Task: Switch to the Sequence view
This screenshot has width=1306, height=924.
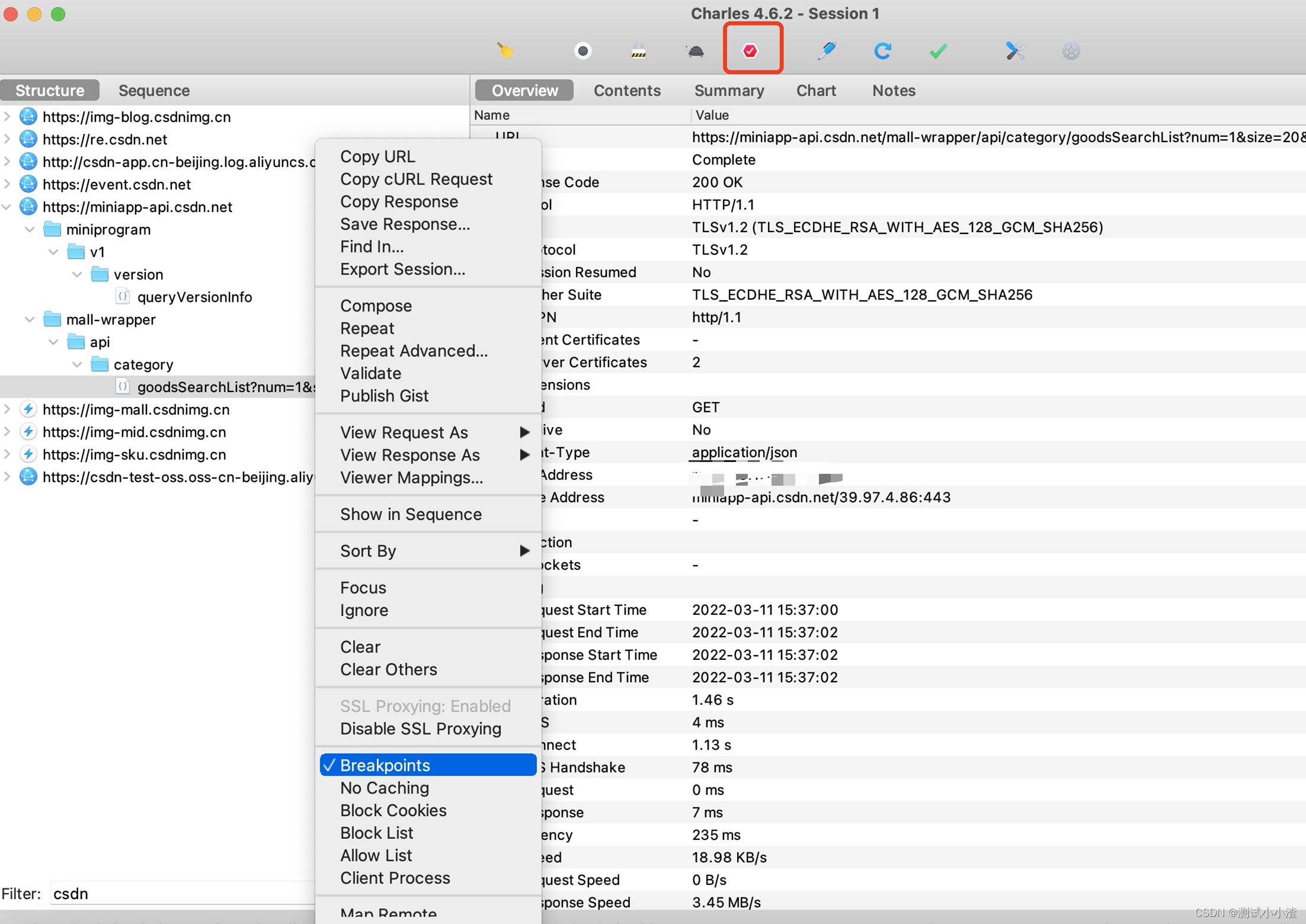Action: (x=154, y=91)
